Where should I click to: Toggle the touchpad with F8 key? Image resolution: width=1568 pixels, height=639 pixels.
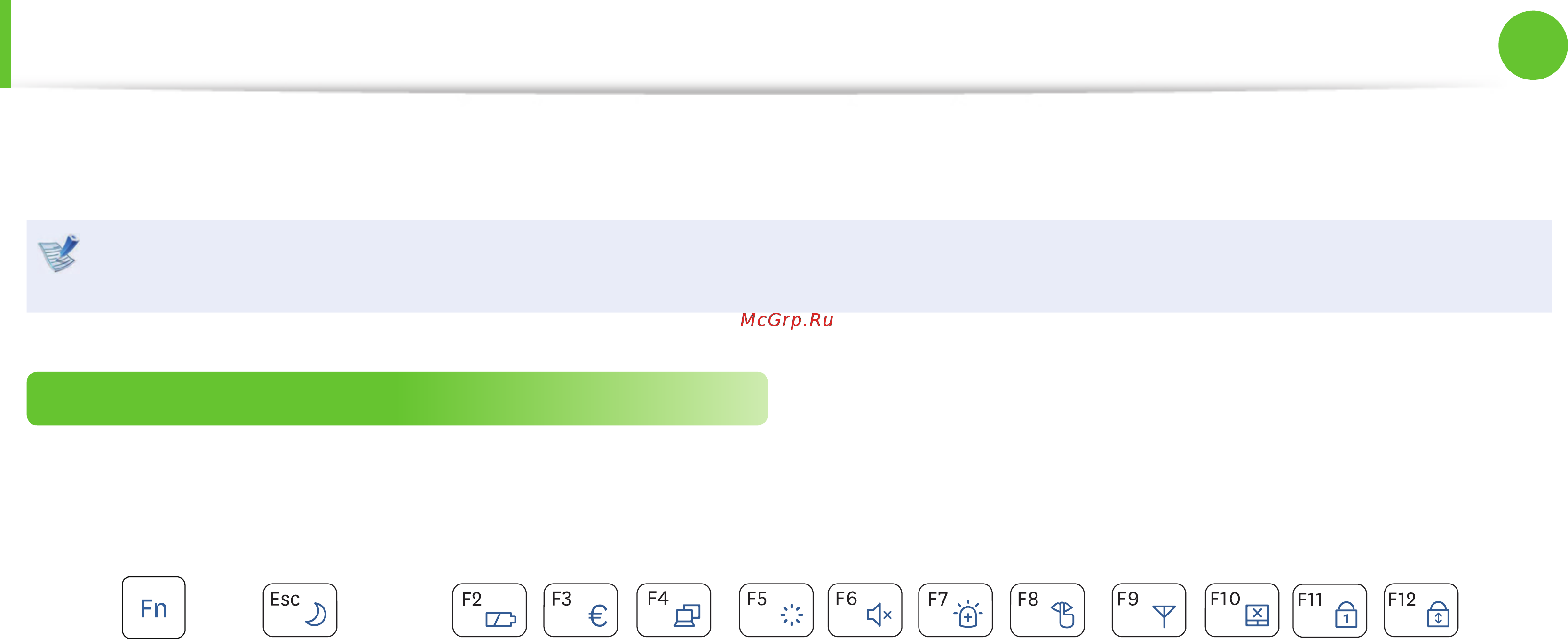(1047, 610)
